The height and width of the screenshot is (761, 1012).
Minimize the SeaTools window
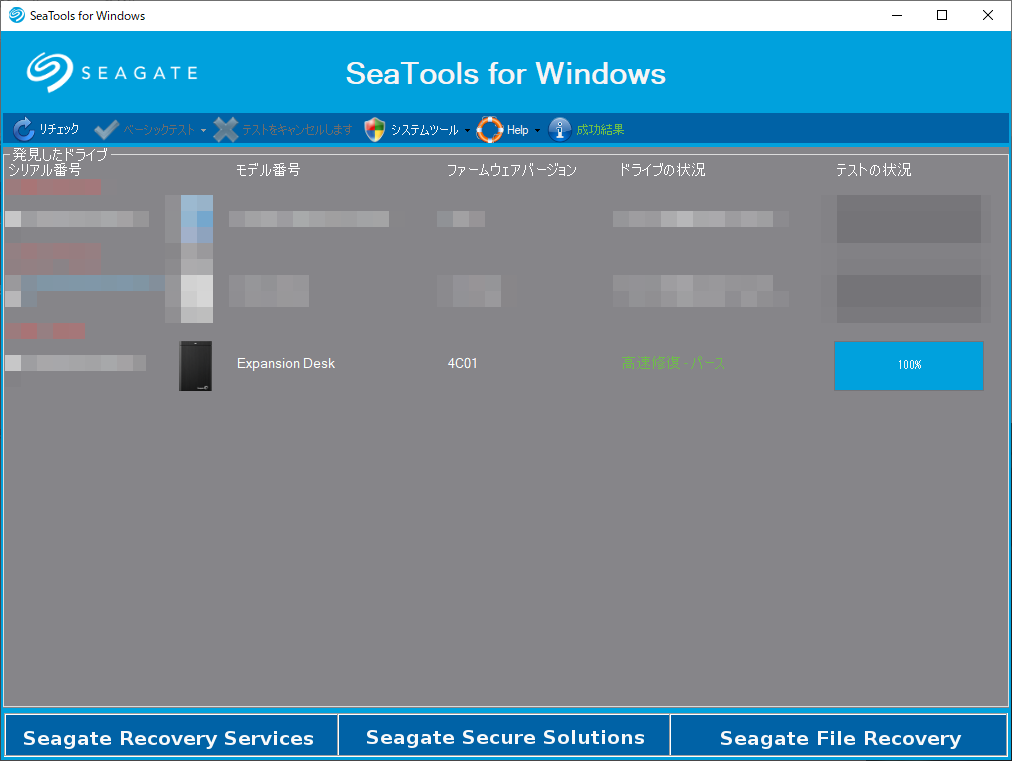896,15
